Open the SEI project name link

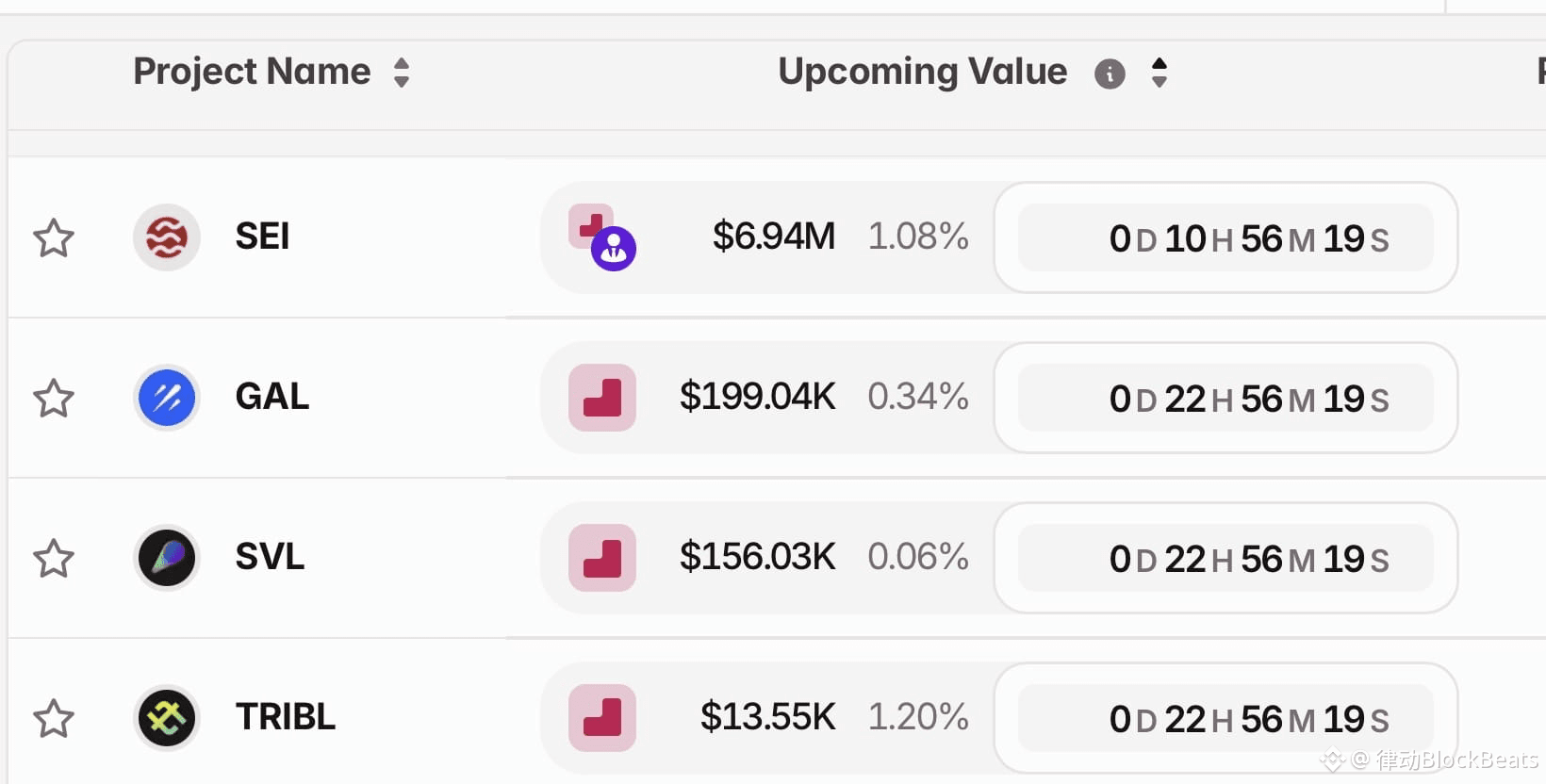[262, 237]
